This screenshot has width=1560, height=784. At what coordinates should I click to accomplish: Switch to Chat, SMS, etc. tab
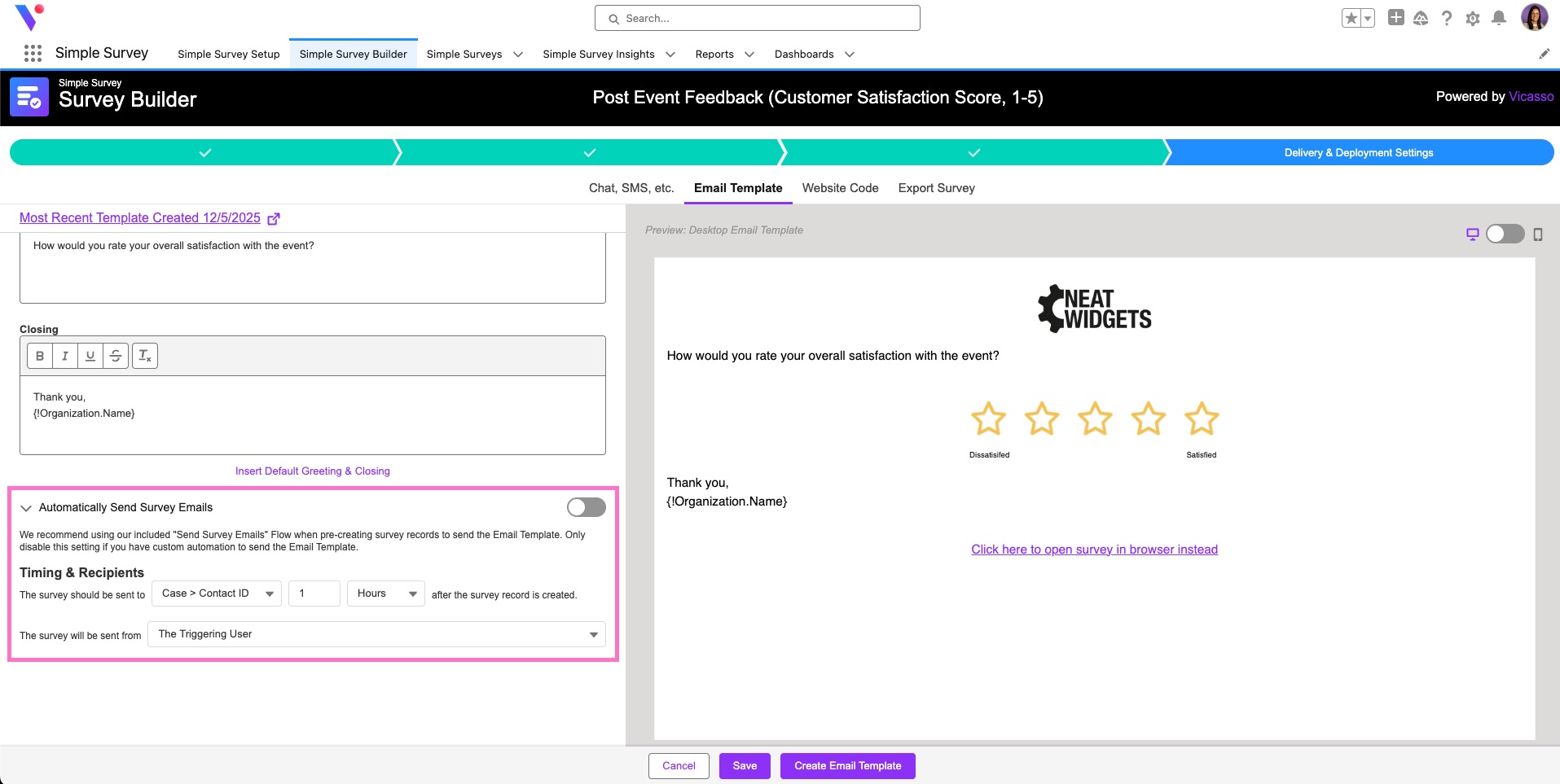[631, 188]
